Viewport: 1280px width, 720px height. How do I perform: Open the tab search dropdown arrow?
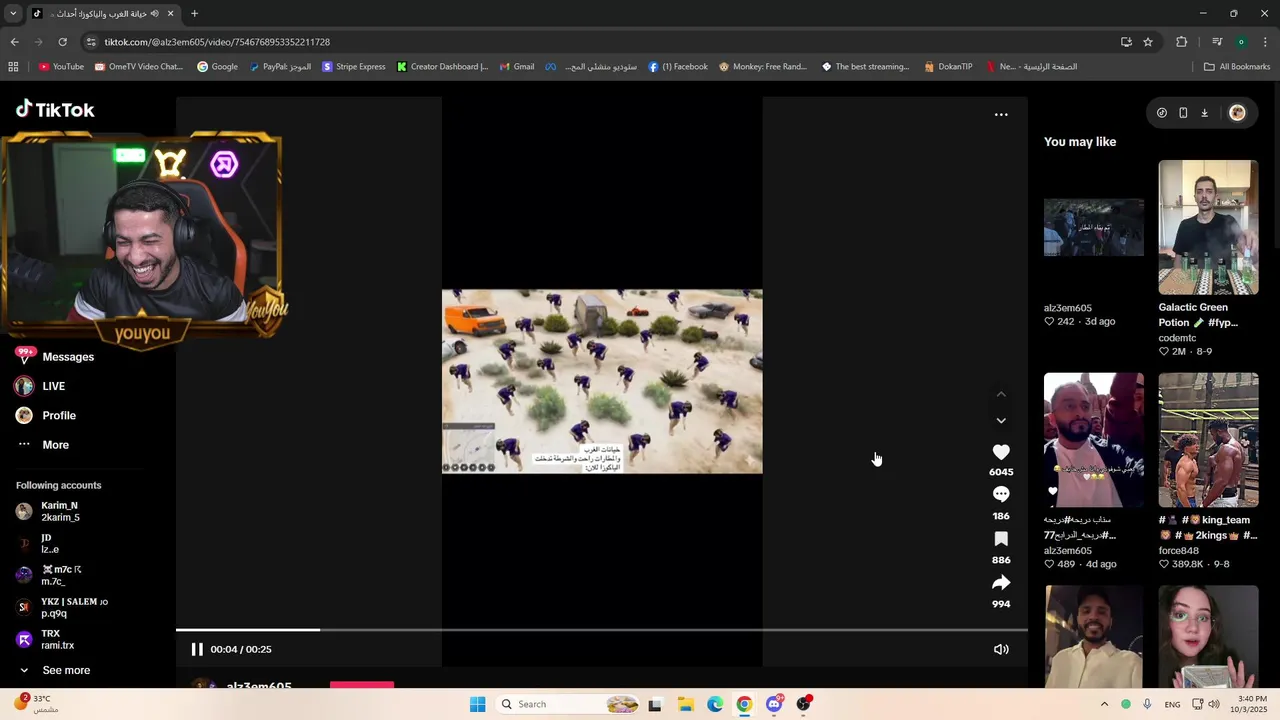click(x=13, y=14)
